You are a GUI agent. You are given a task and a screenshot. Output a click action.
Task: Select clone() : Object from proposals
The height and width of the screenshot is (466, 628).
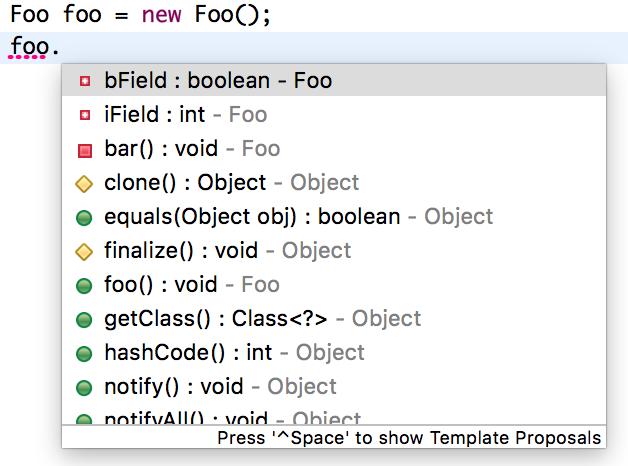pyautogui.click(x=230, y=183)
